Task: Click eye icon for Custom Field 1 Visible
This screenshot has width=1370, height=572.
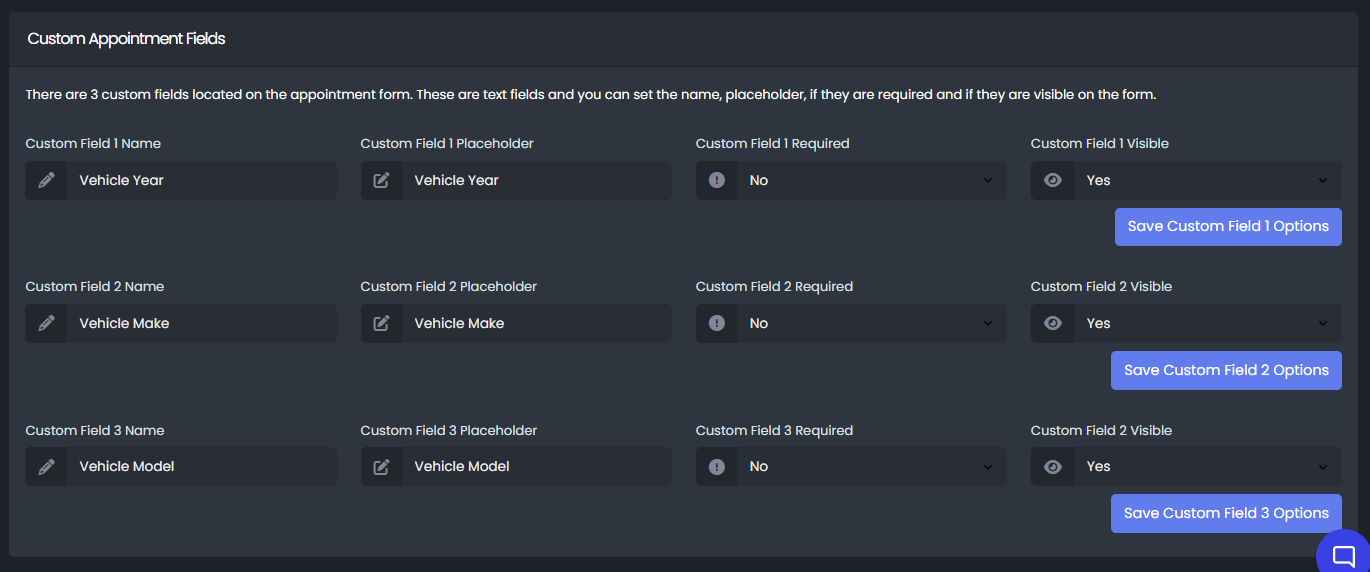Action: (1052, 180)
